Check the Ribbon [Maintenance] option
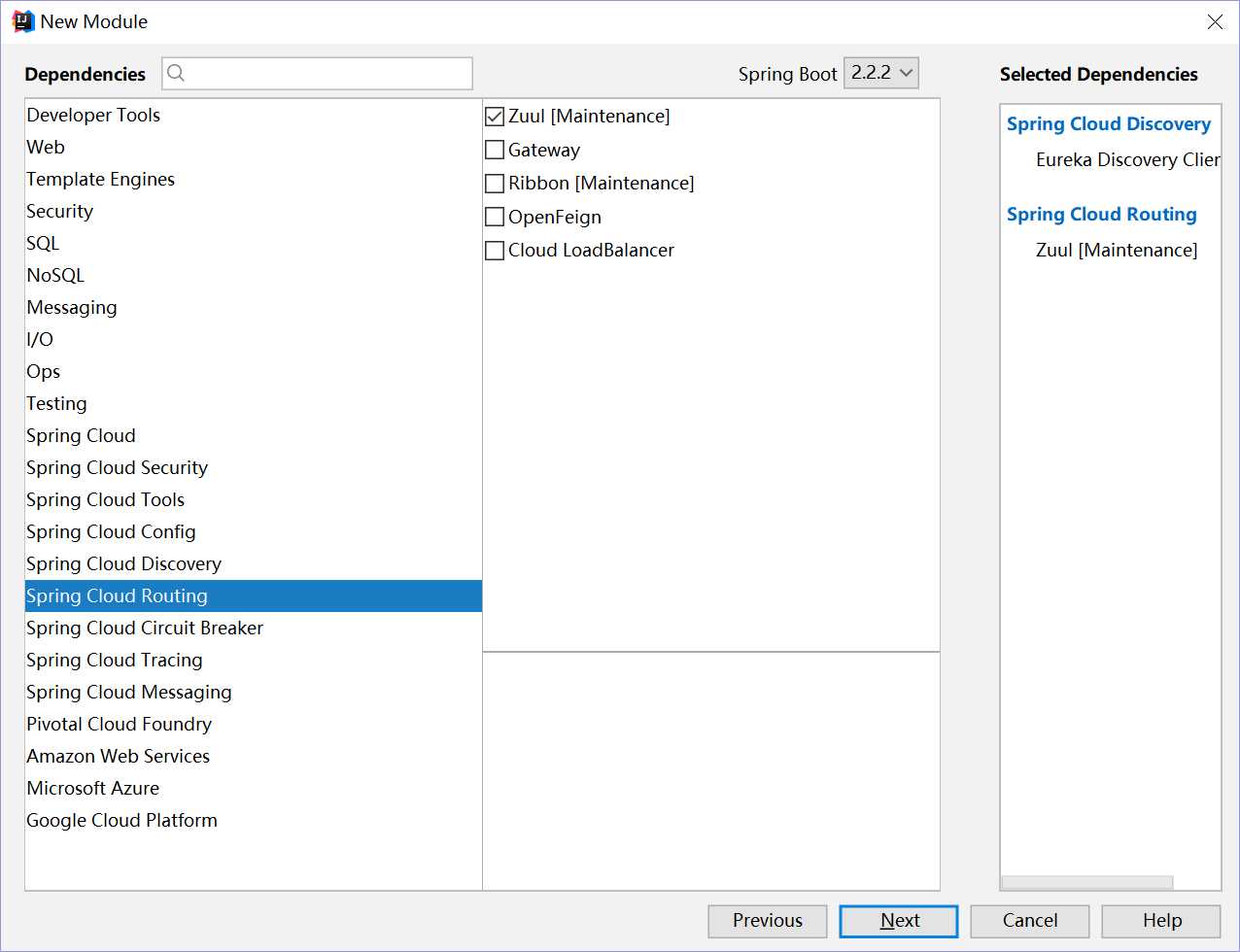1240x952 pixels. [x=495, y=184]
